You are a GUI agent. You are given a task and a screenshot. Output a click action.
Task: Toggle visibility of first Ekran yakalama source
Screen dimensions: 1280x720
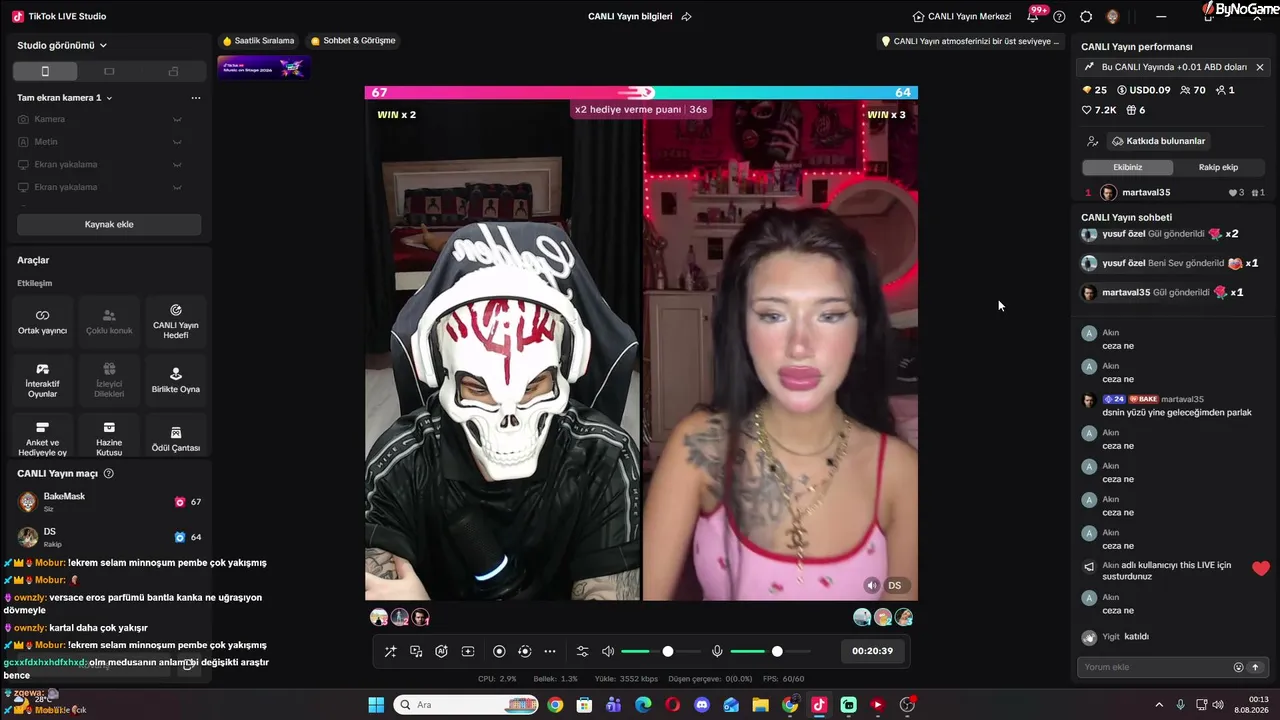[177, 165]
